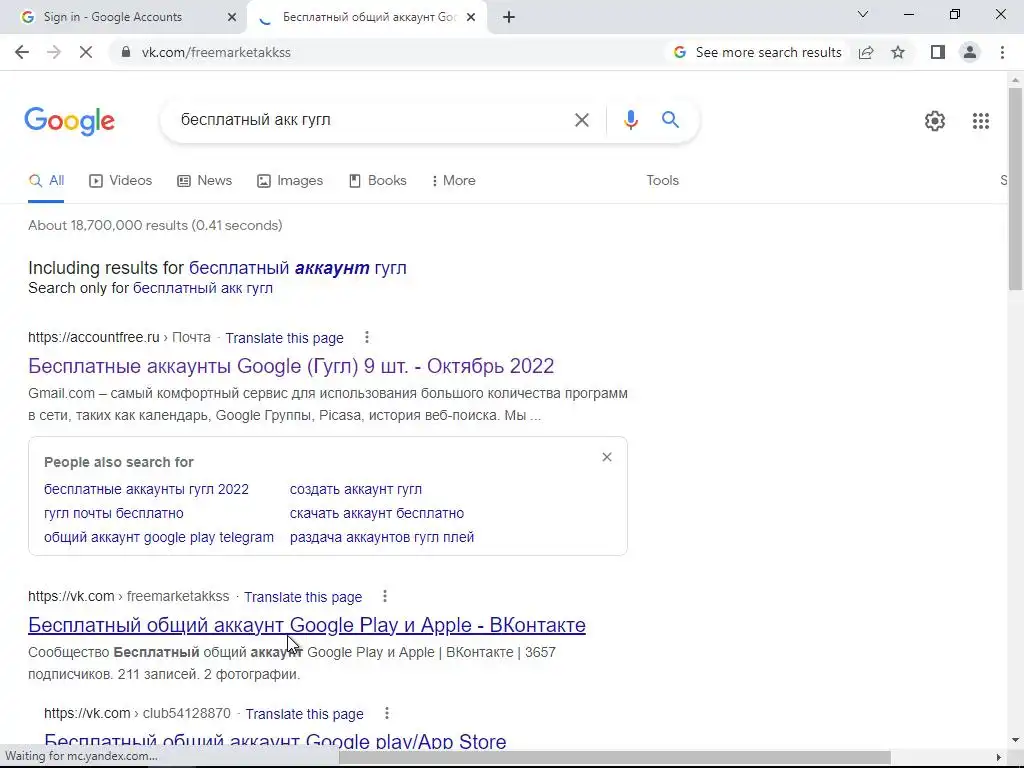Click the vertical scrollbar thumb
The image size is (1024, 768).
point(1015,188)
